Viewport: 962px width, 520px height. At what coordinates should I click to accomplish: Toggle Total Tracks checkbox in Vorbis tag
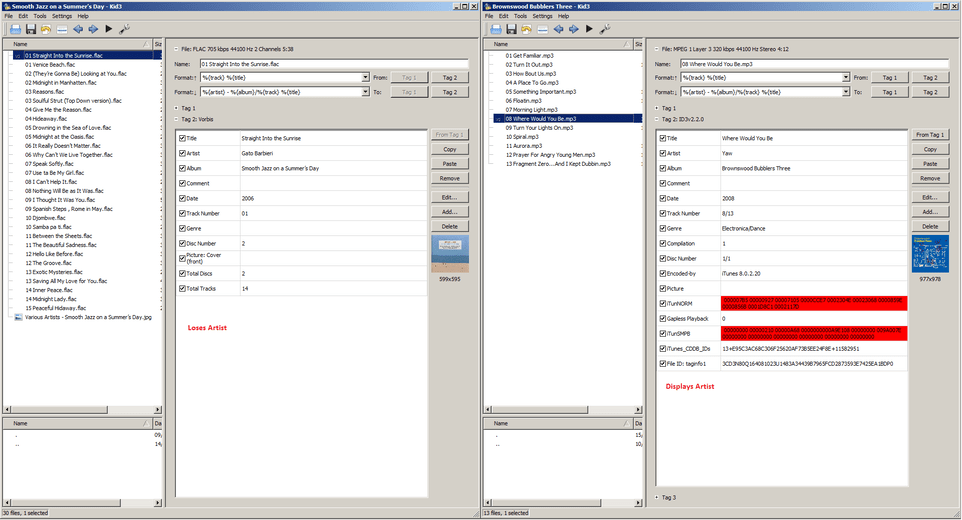click(x=182, y=288)
